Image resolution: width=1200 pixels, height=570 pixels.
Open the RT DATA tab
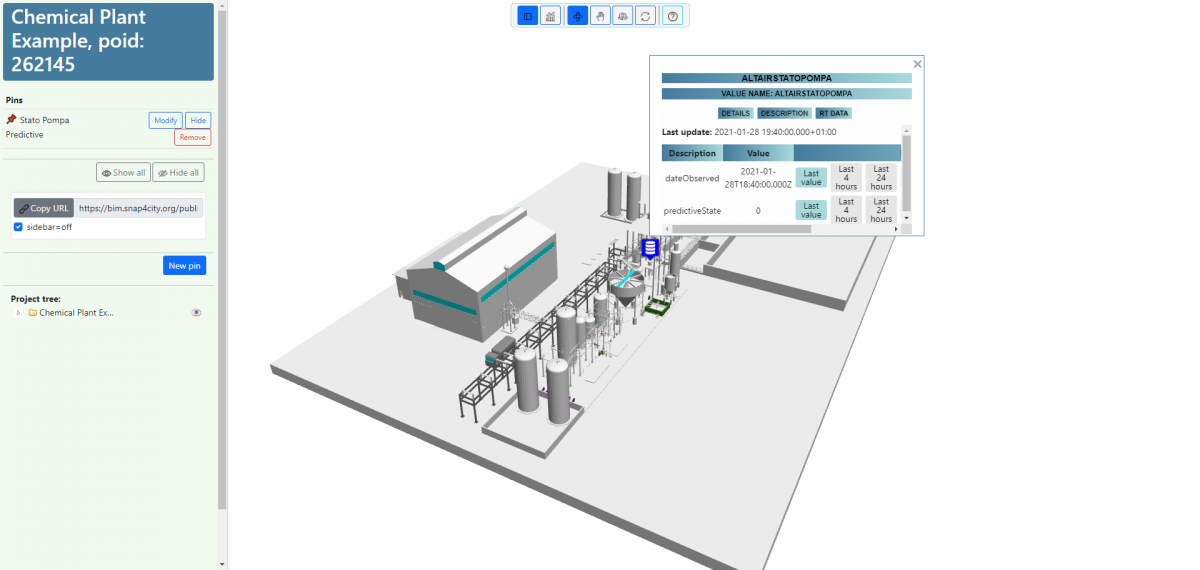(x=833, y=113)
